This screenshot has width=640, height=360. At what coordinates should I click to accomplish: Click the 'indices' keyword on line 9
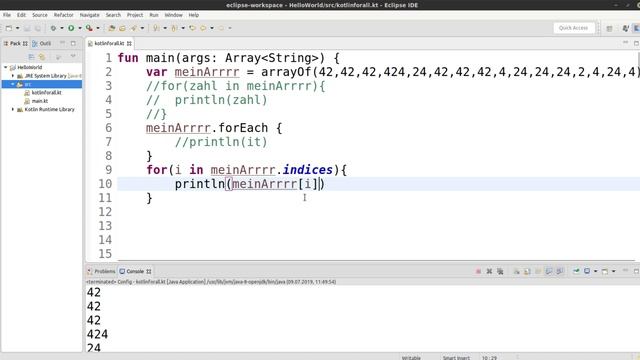click(x=307, y=170)
